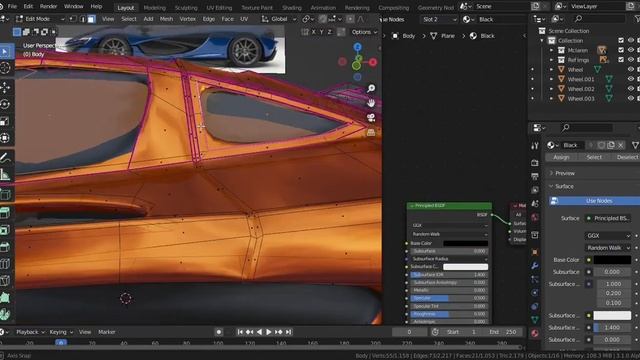The width and height of the screenshot is (640, 360).
Task: Click the Assign material button
Action: pos(561,157)
